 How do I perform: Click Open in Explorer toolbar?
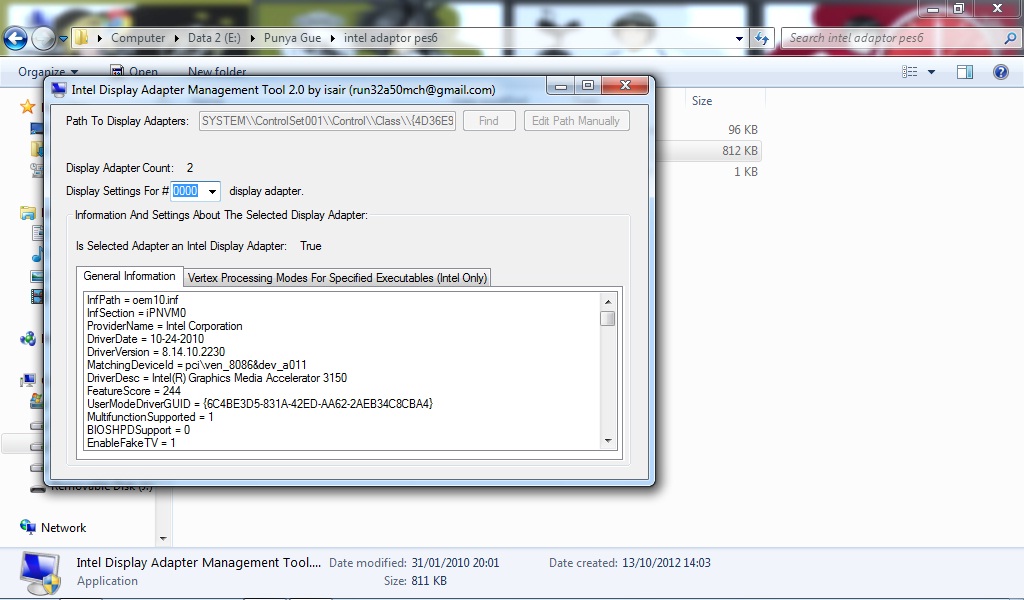click(134, 72)
